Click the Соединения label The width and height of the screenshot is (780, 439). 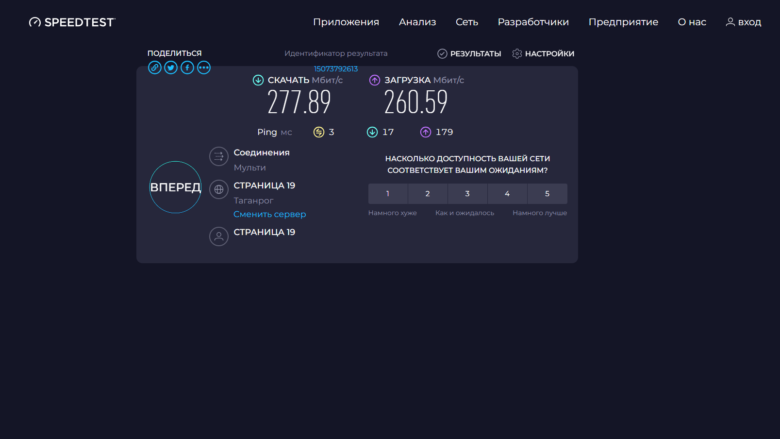pyautogui.click(x=262, y=153)
